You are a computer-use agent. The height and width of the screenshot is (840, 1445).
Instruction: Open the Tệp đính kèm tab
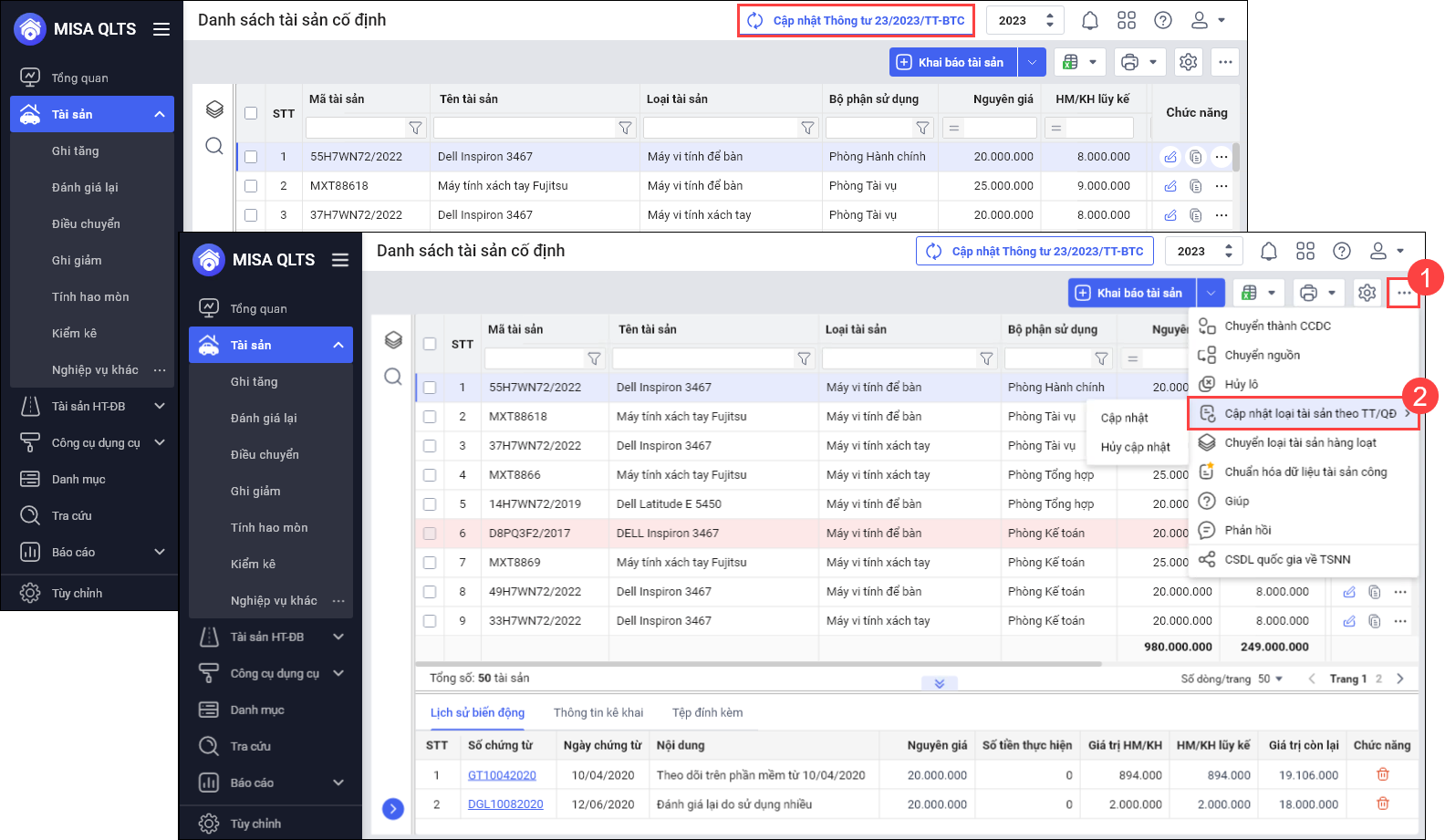707,712
